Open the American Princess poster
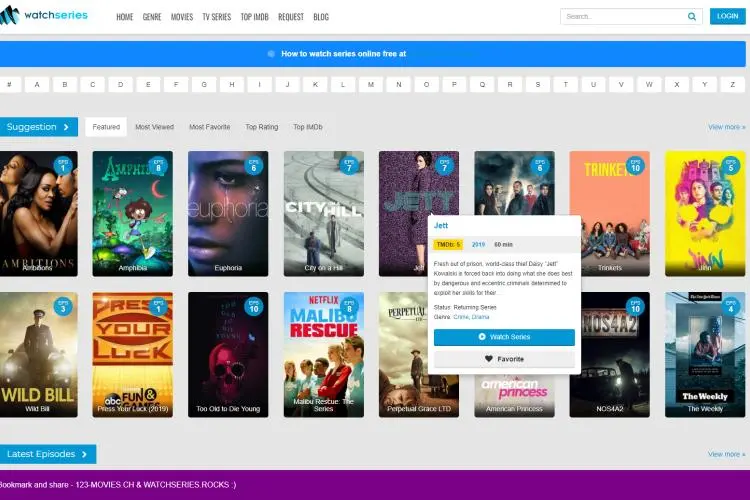 click(514, 396)
